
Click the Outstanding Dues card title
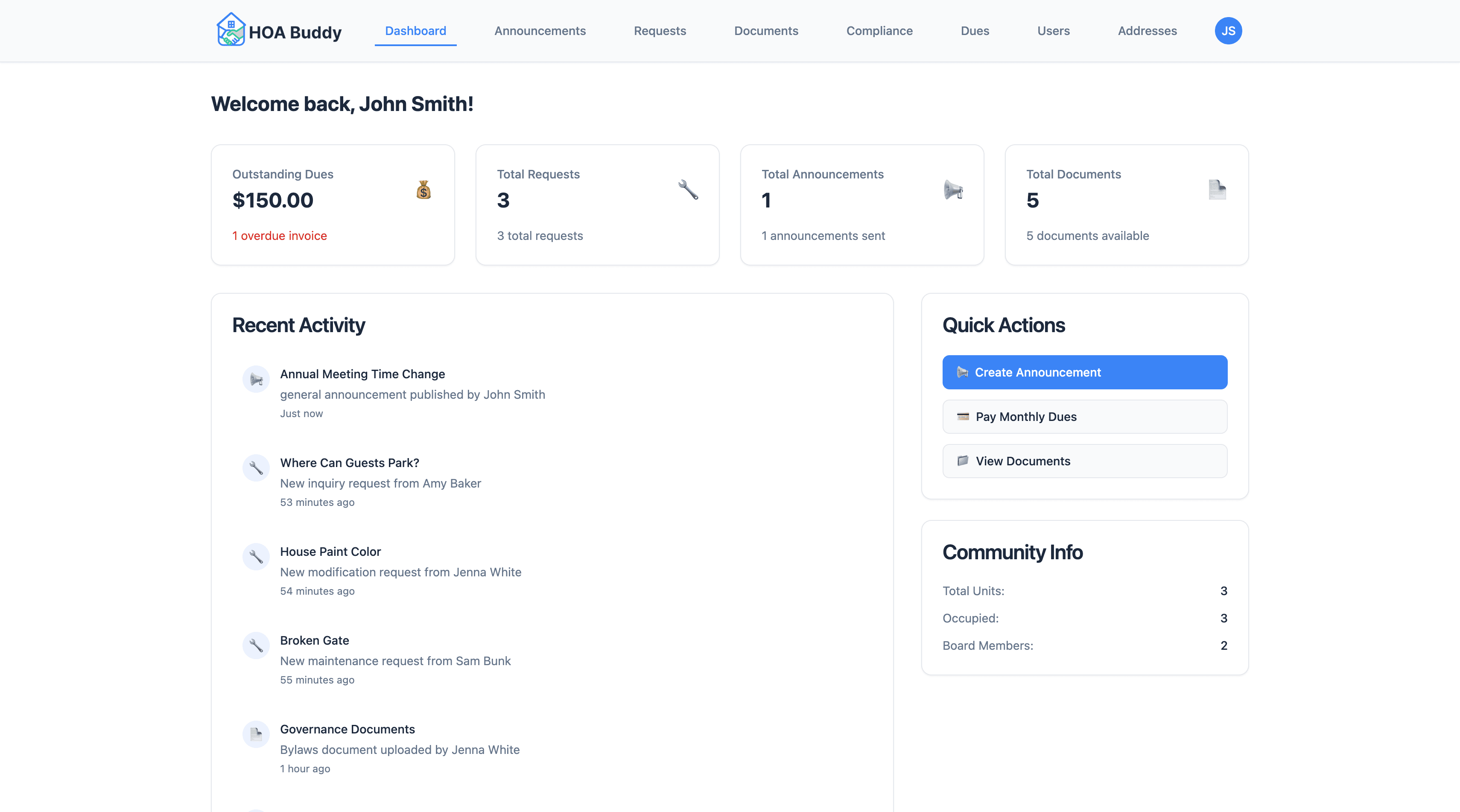click(x=283, y=175)
